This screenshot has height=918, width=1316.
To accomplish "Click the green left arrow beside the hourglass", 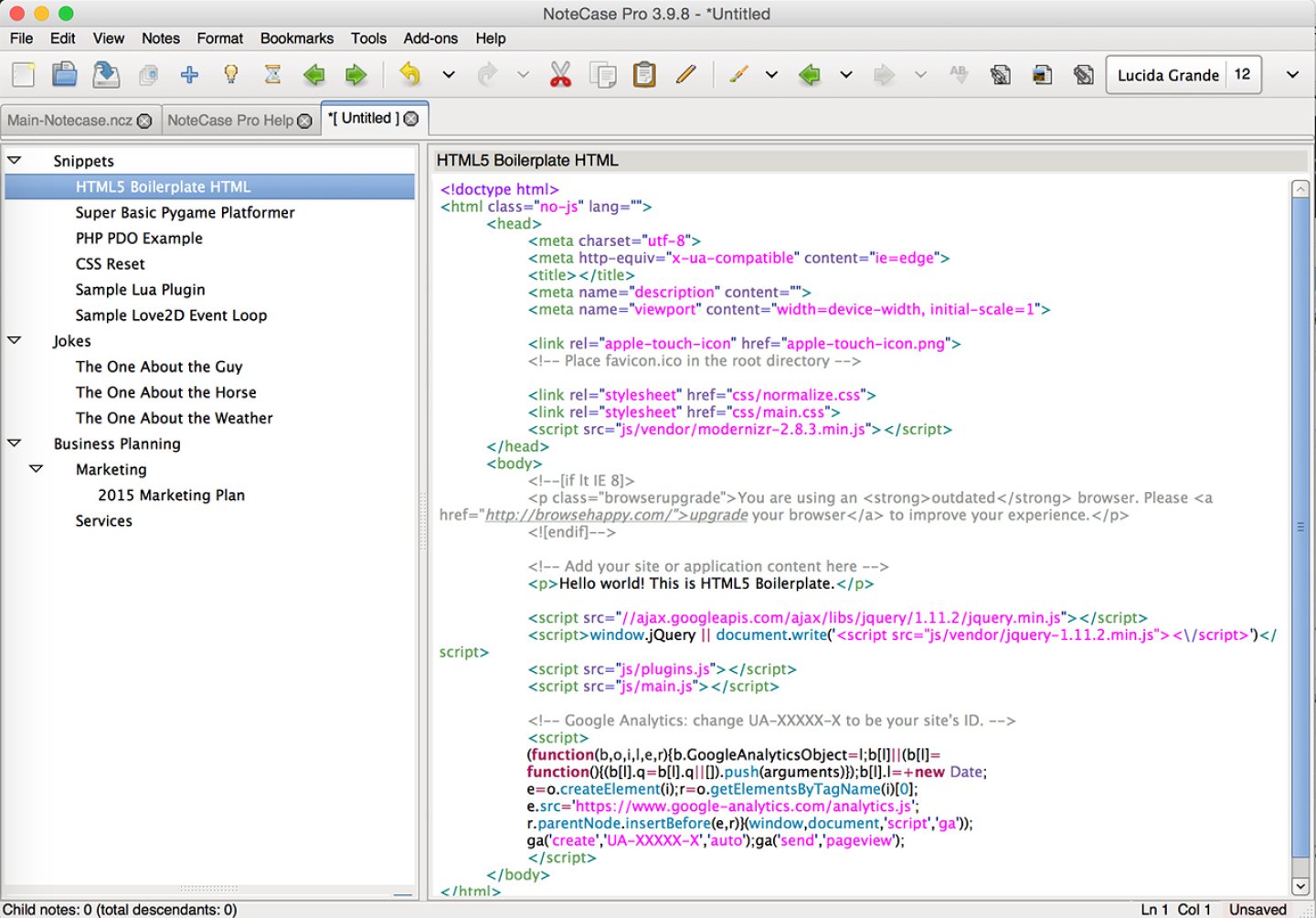I will (314, 75).
